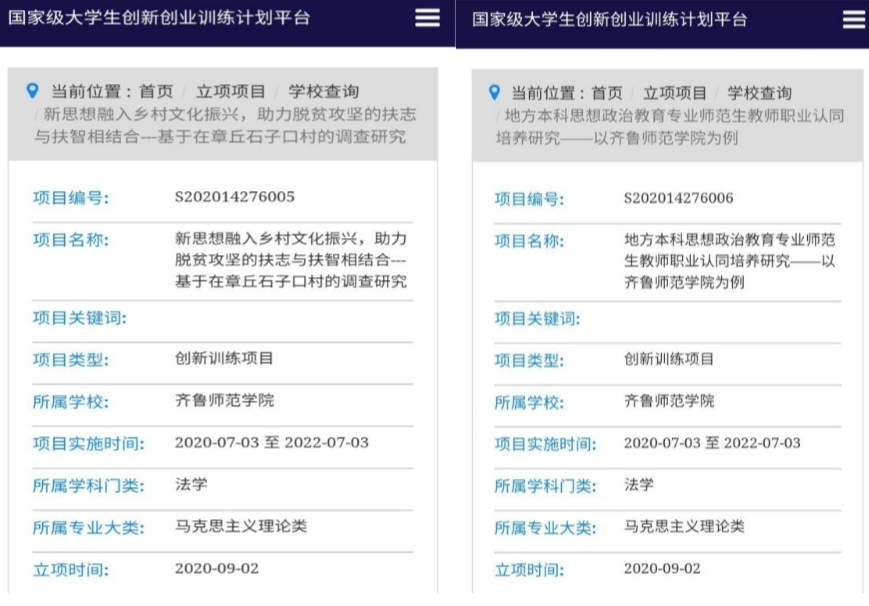Viewport: 869px width, 606px height.
Task: Click the 法学 discipline value in the left project
Action: [191, 484]
